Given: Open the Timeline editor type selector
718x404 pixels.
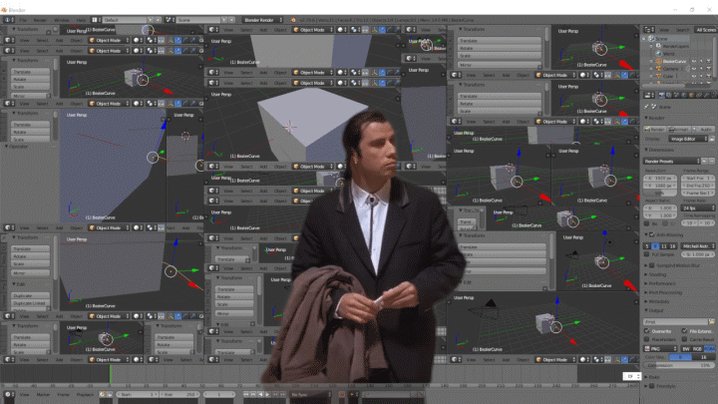Looking at the screenshot, I should point(8,394).
